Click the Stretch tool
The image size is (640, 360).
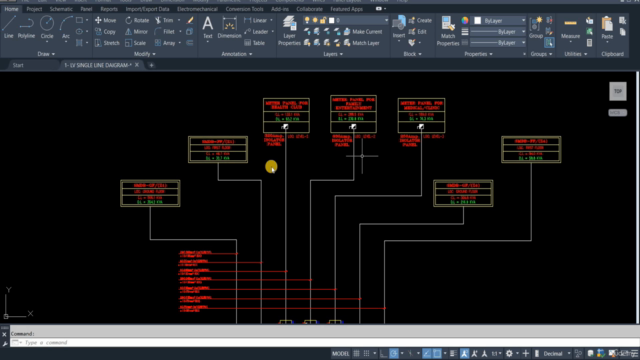tap(107, 43)
